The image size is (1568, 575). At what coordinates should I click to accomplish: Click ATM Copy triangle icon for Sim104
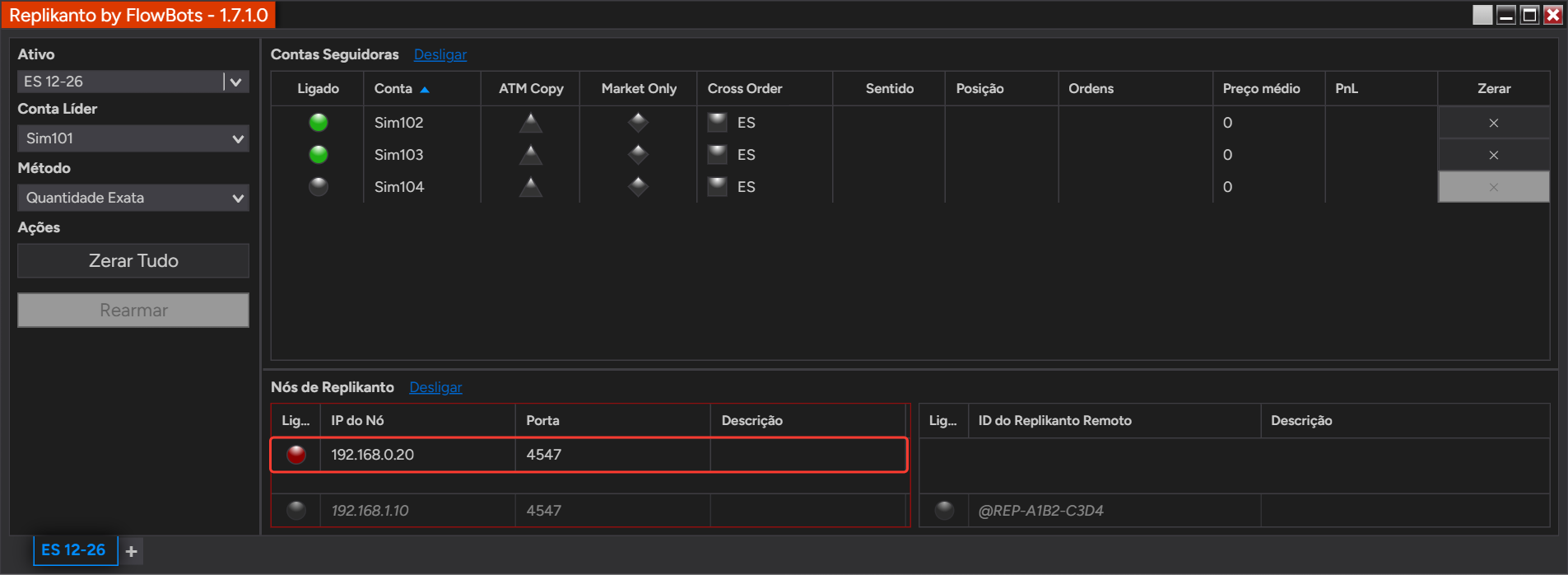(531, 187)
